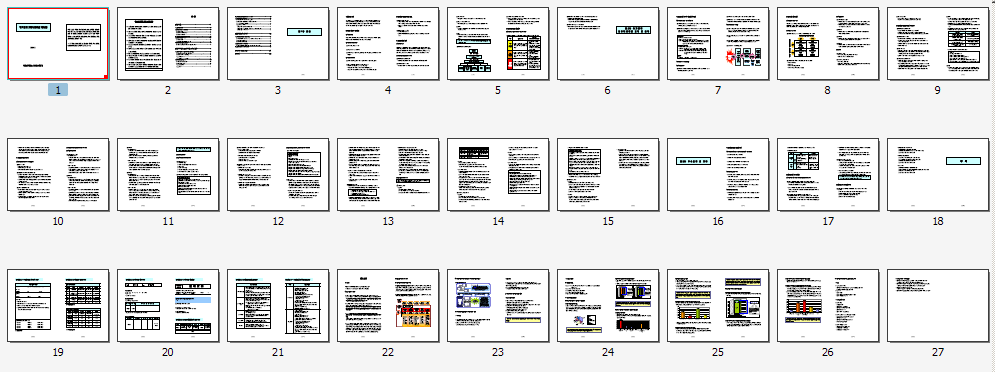Select page thumbnail 22
The width and height of the screenshot is (995, 372).
(x=388, y=305)
